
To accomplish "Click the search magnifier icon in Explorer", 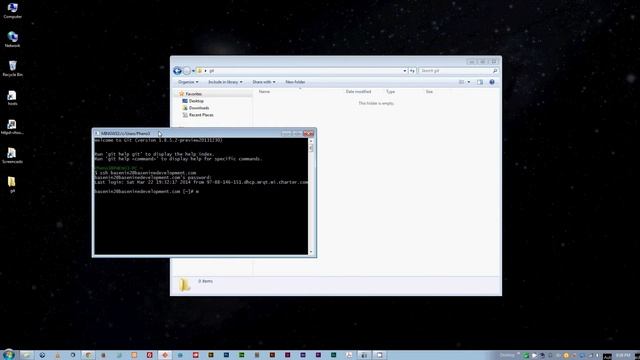I will [495, 71].
